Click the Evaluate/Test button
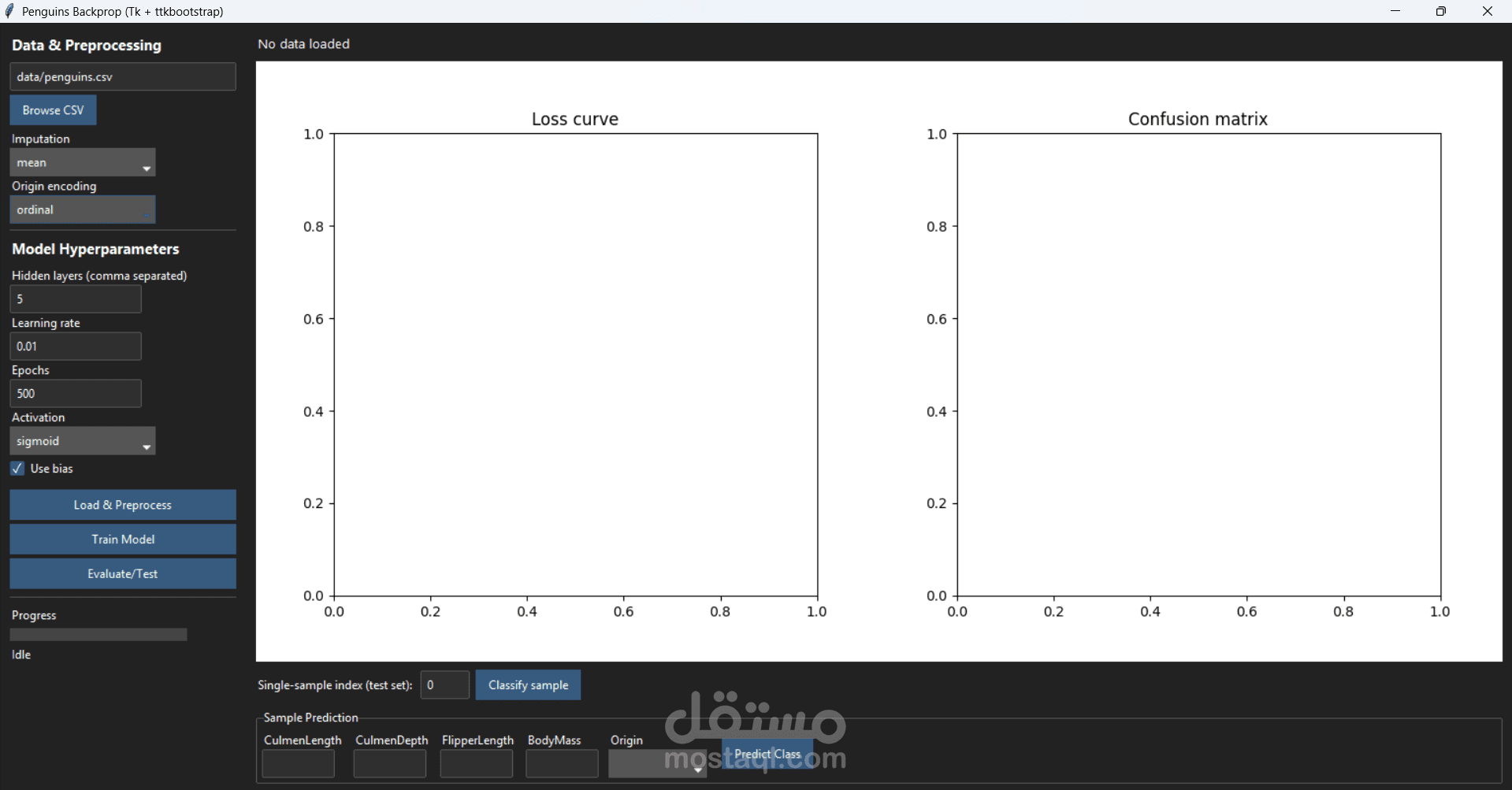The height and width of the screenshot is (790, 1512). [x=123, y=574]
